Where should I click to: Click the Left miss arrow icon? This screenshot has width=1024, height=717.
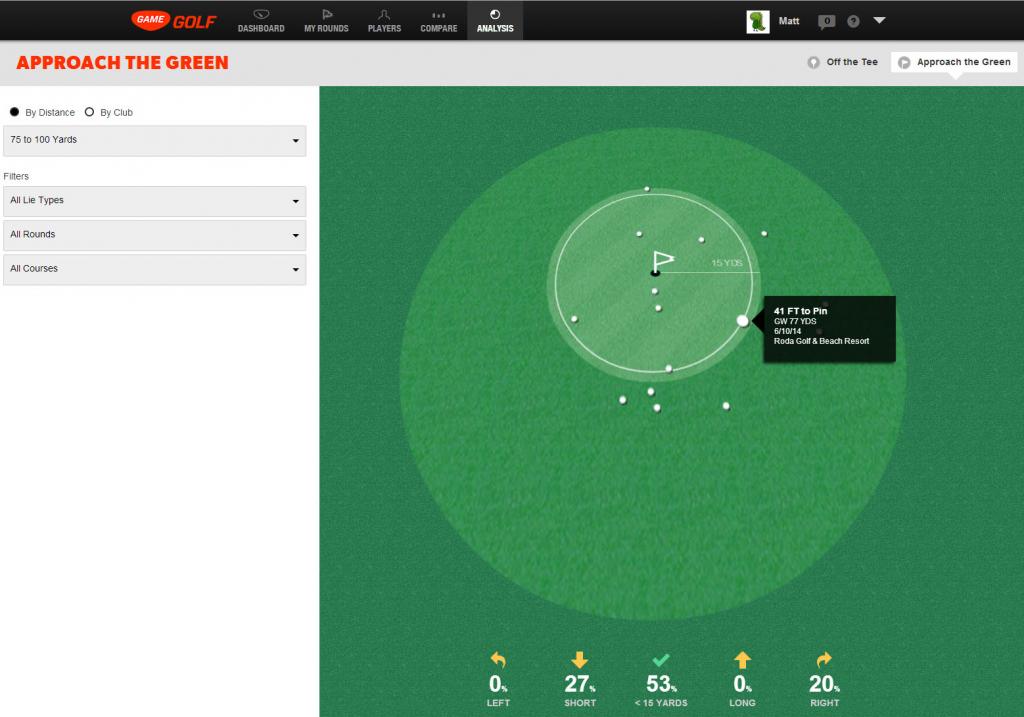498,660
